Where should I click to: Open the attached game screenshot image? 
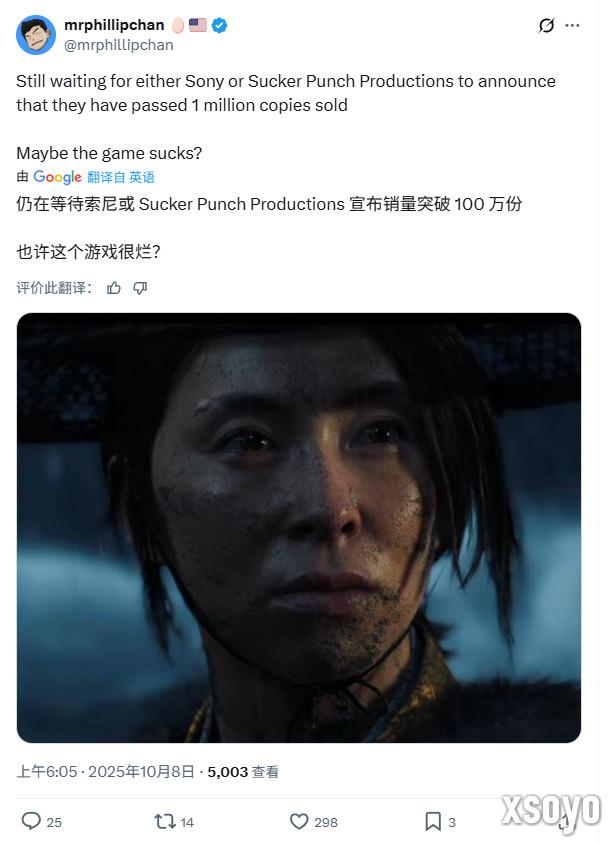click(299, 528)
